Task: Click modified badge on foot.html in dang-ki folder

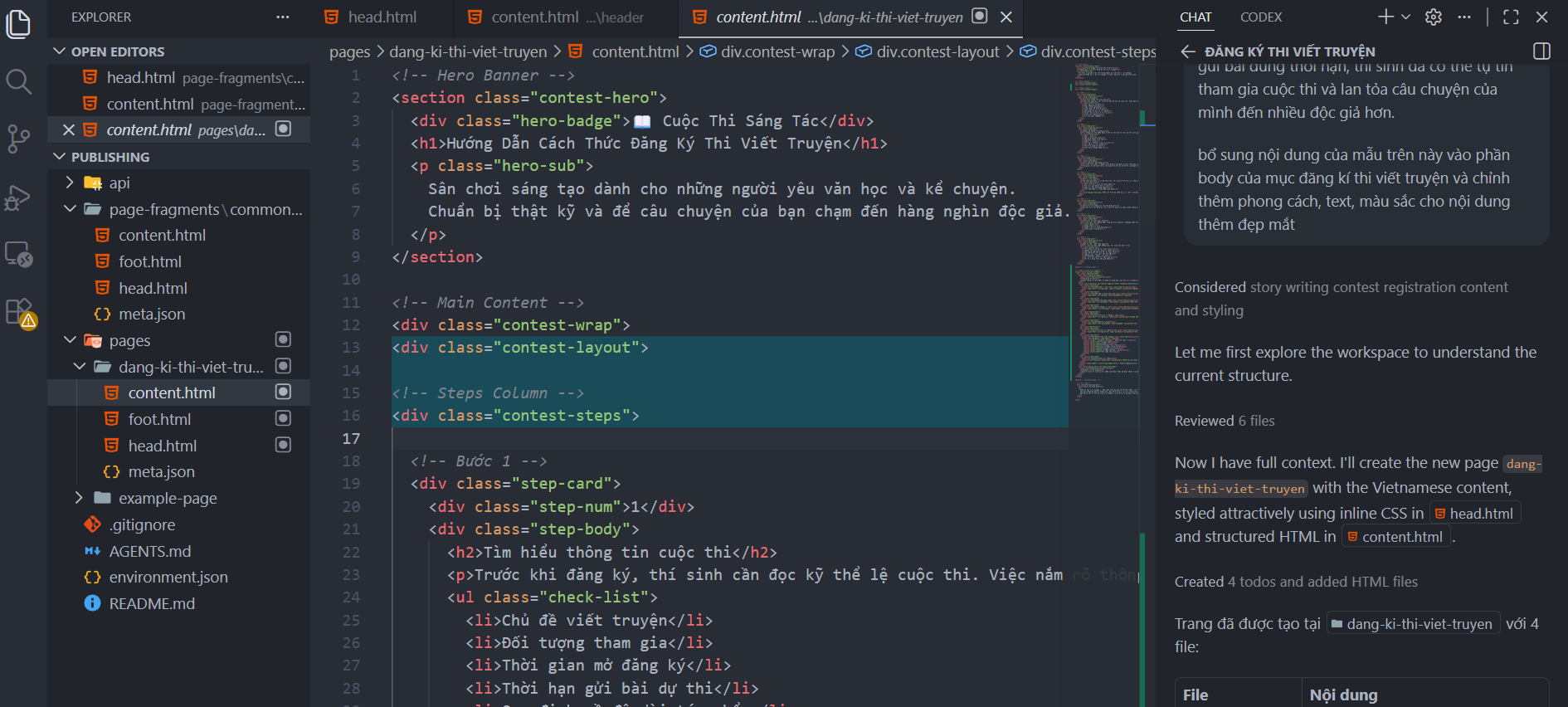Action: point(283,418)
